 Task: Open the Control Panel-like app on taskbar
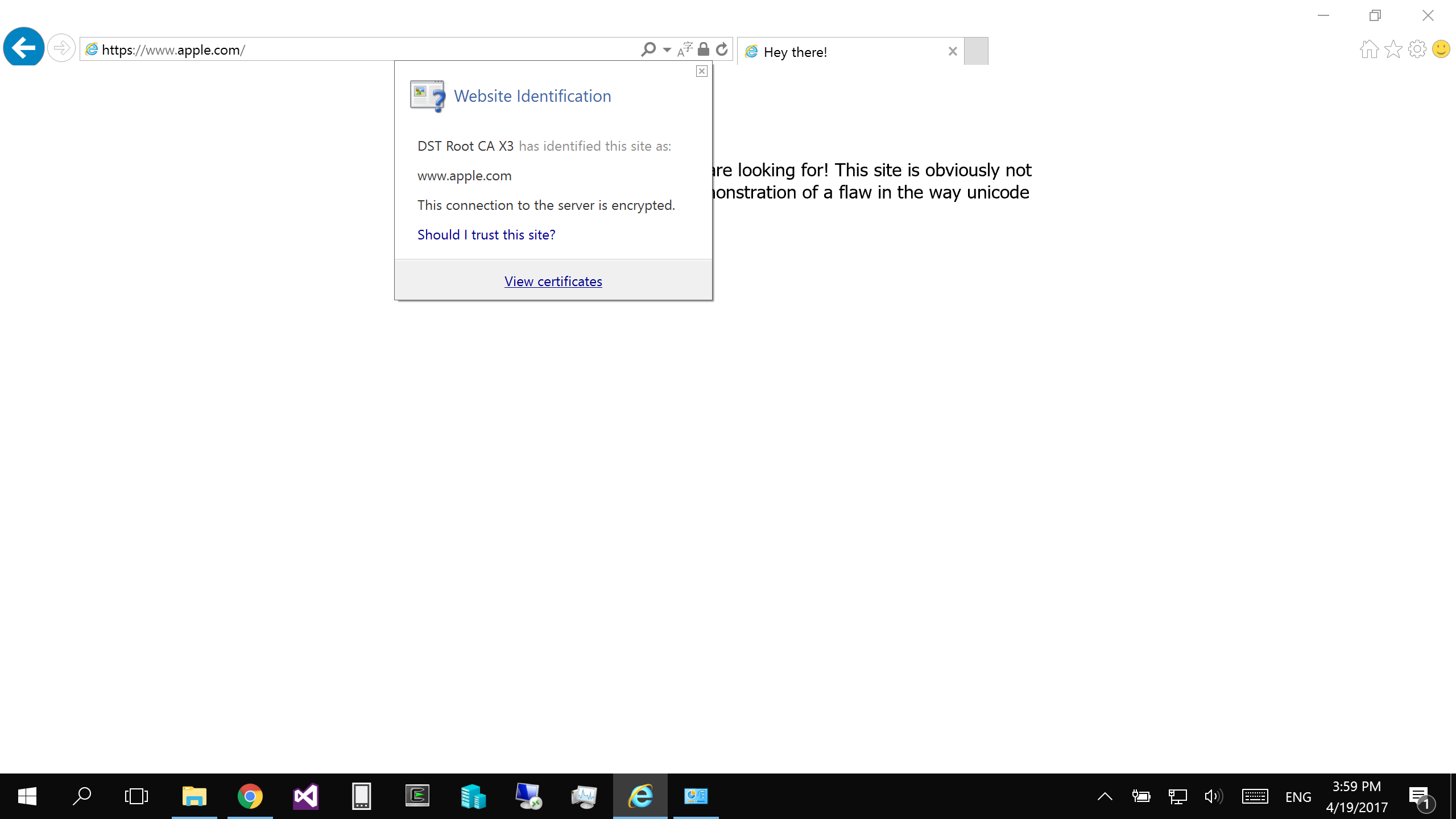pos(696,796)
